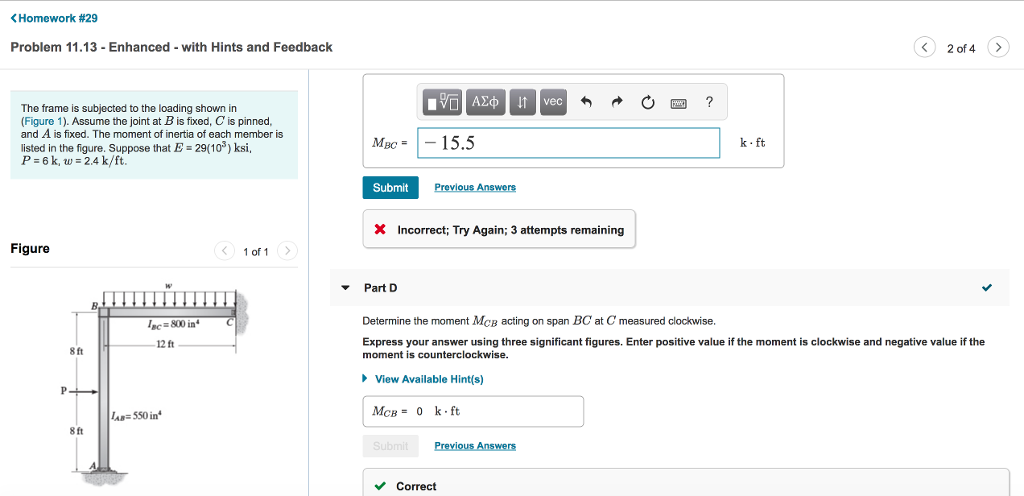Open Previous Answers under Part D
This screenshot has height=496, width=1024.
coord(475,446)
